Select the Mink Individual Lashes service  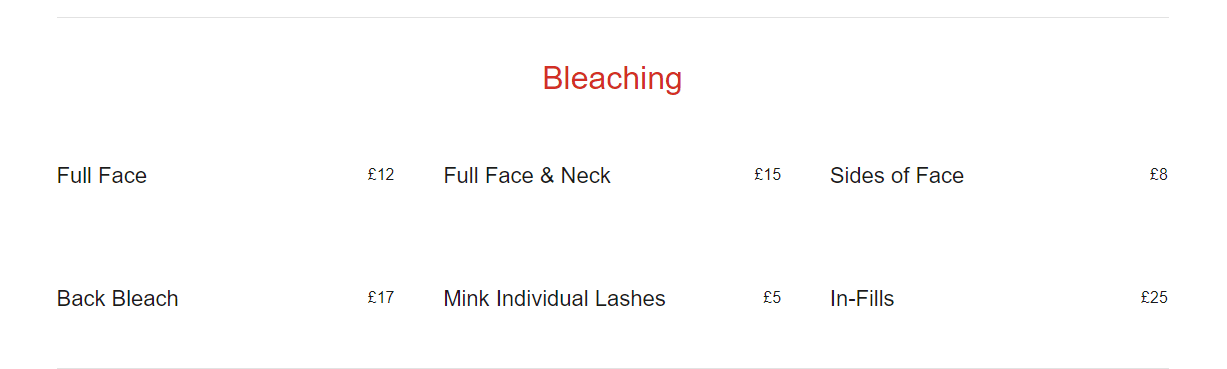[x=554, y=299]
